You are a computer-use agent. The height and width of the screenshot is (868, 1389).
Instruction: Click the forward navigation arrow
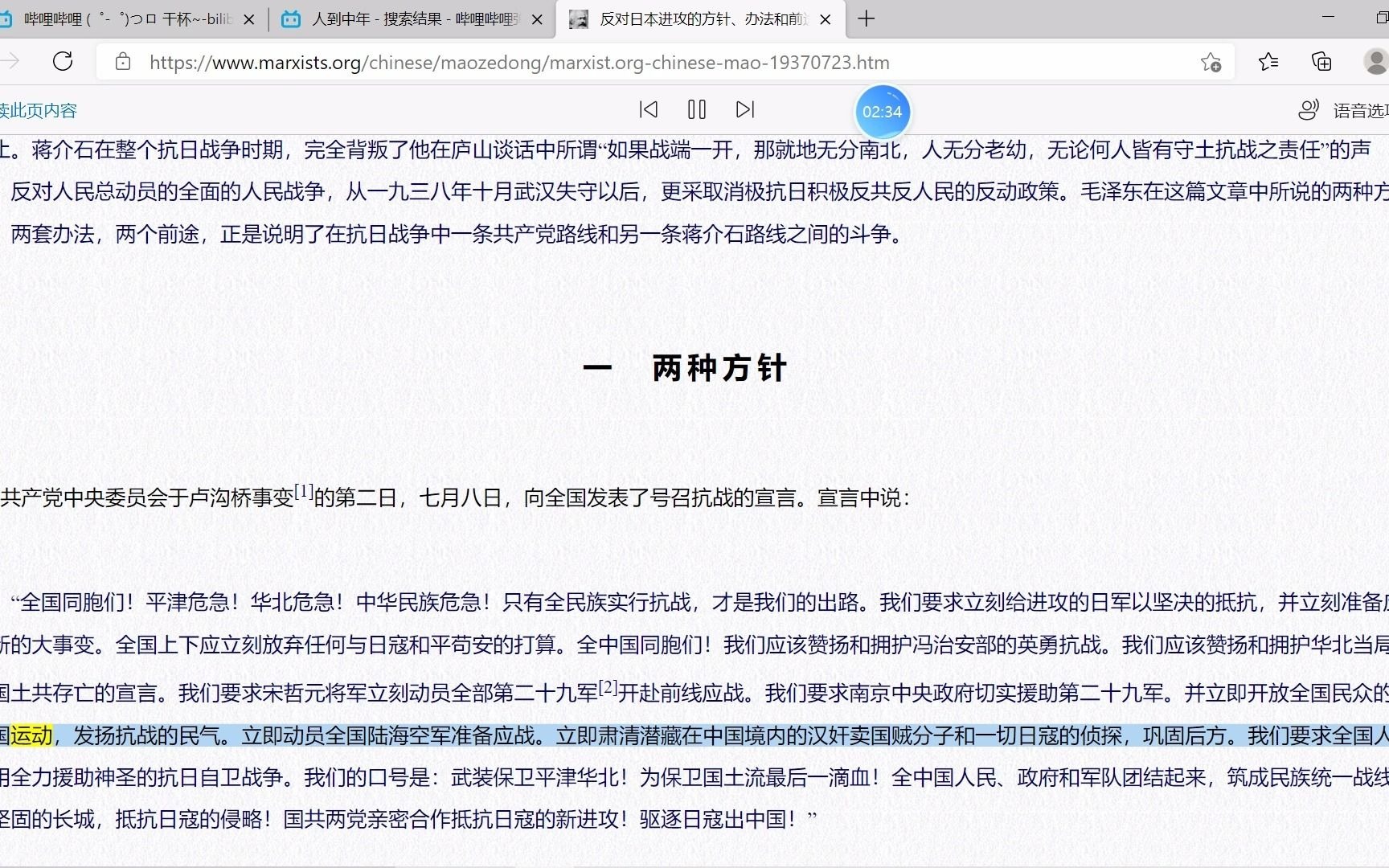(x=10, y=62)
